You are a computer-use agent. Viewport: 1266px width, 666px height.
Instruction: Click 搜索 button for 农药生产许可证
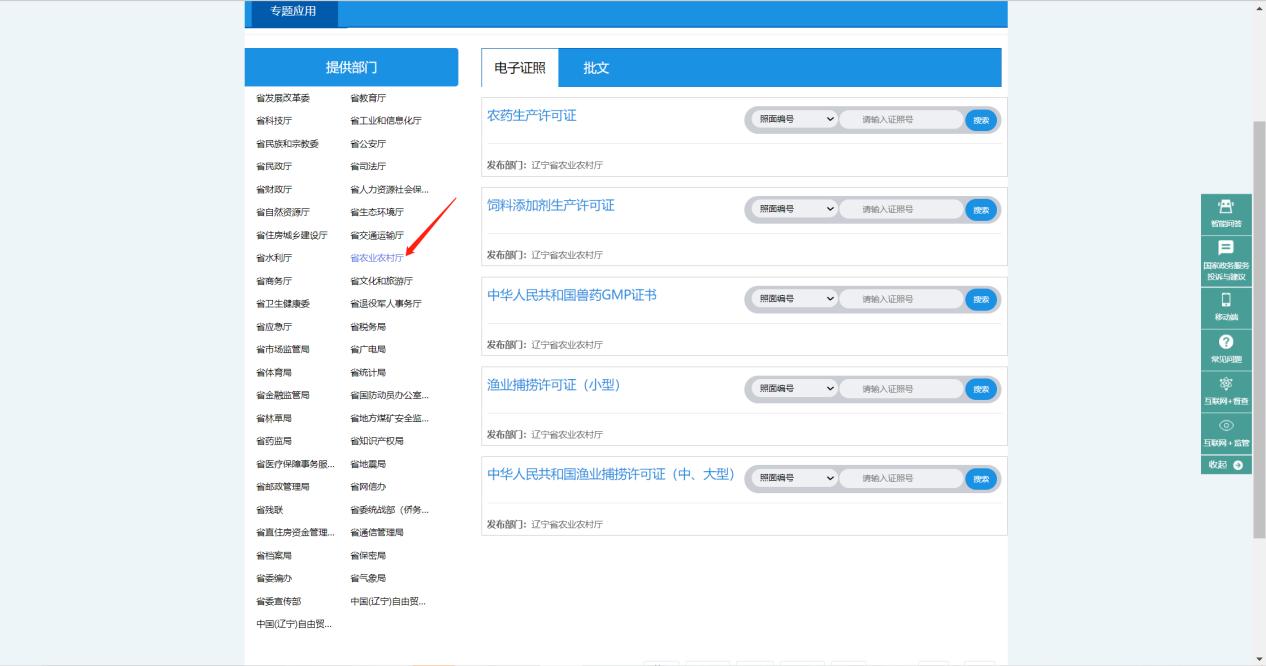coord(980,120)
